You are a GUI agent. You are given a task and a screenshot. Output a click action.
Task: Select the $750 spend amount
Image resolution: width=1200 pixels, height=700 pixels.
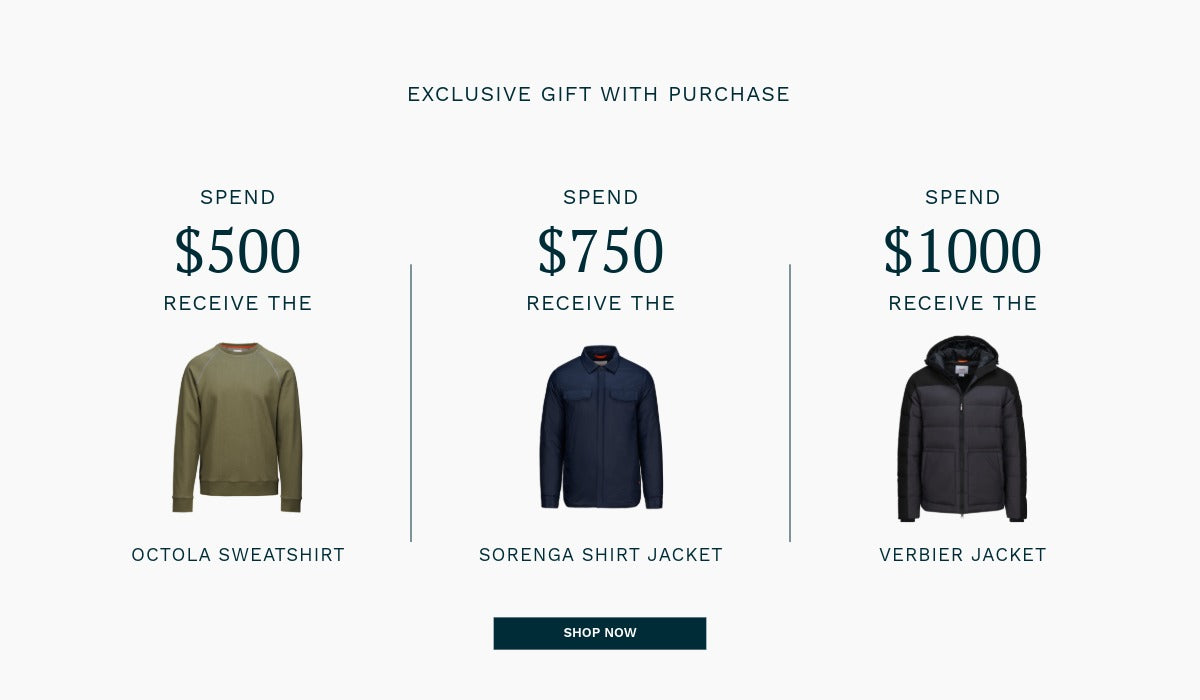(x=600, y=251)
